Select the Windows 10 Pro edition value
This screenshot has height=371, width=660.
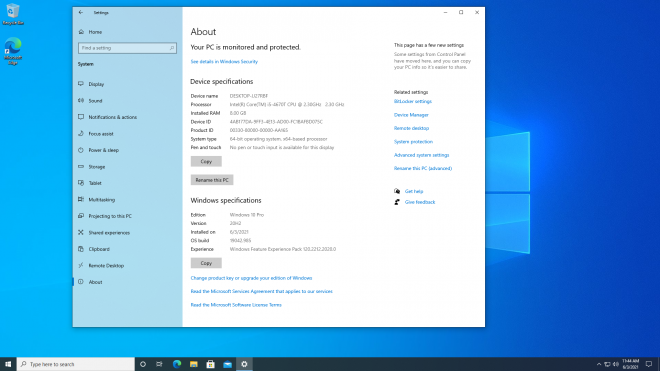[247, 215]
